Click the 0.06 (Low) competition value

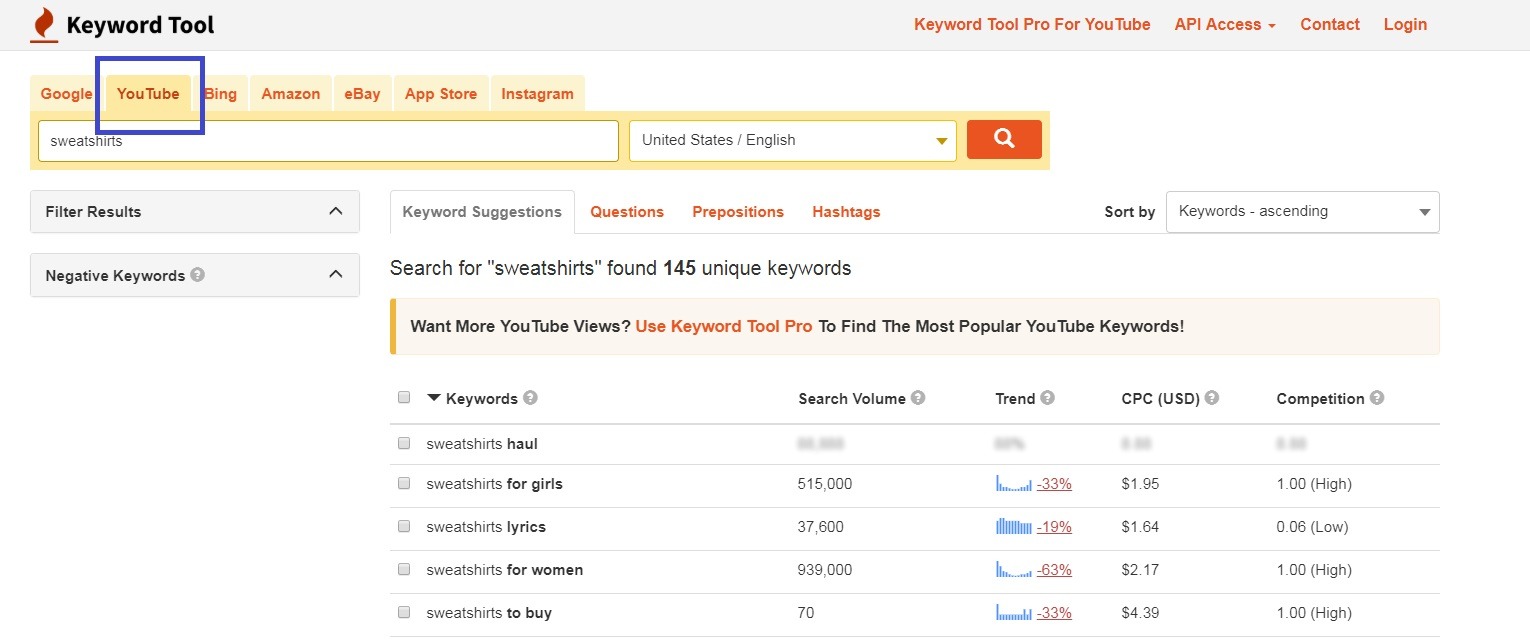(1312, 526)
